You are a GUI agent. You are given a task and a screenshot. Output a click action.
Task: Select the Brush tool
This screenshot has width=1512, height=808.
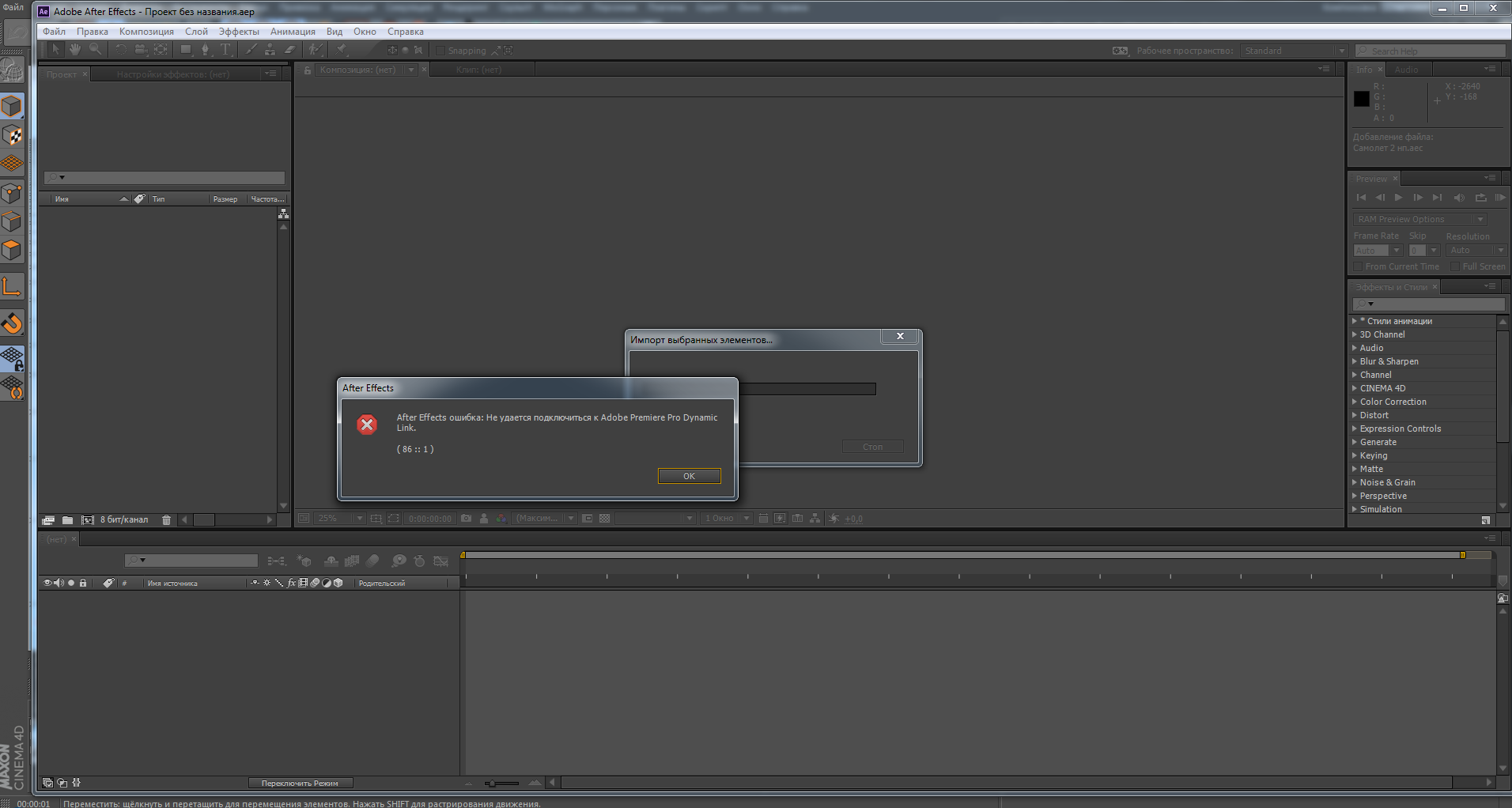[251, 49]
